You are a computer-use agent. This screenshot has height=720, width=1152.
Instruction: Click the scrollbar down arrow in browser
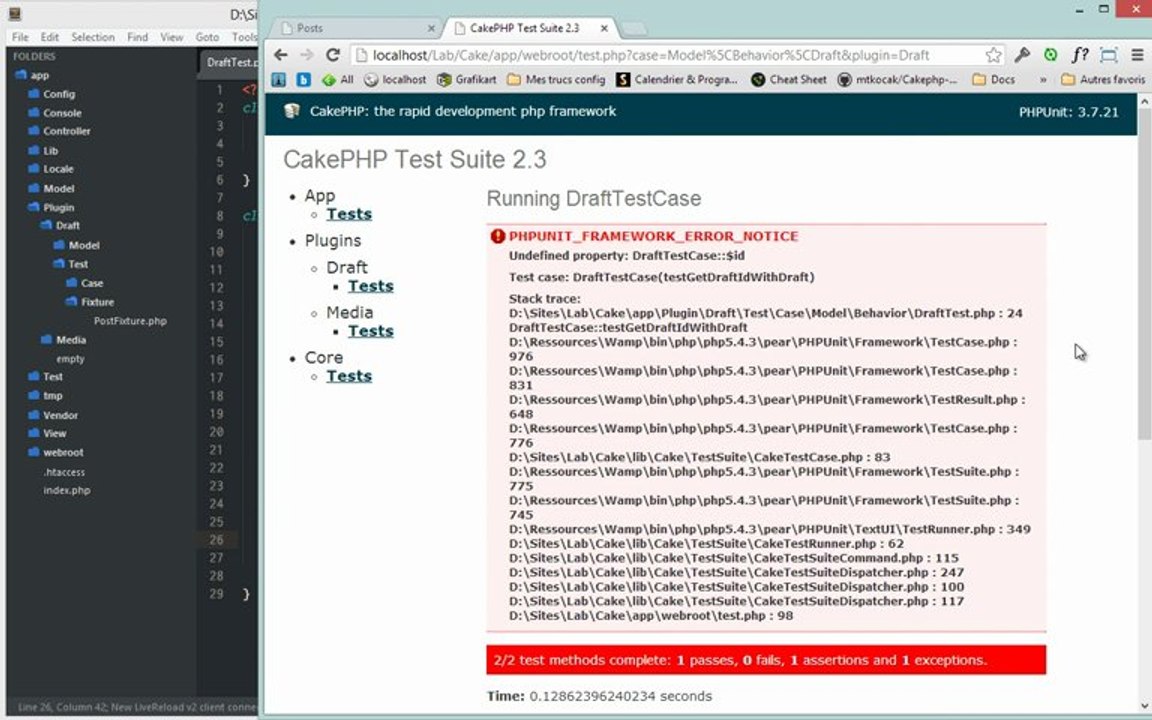pos(1144,705)
